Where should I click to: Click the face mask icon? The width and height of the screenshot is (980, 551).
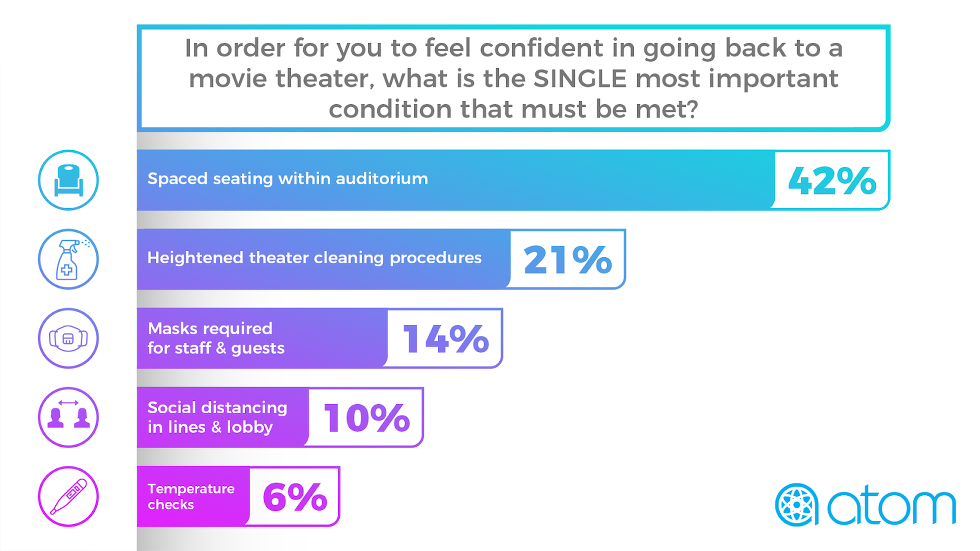click(68, 338)
